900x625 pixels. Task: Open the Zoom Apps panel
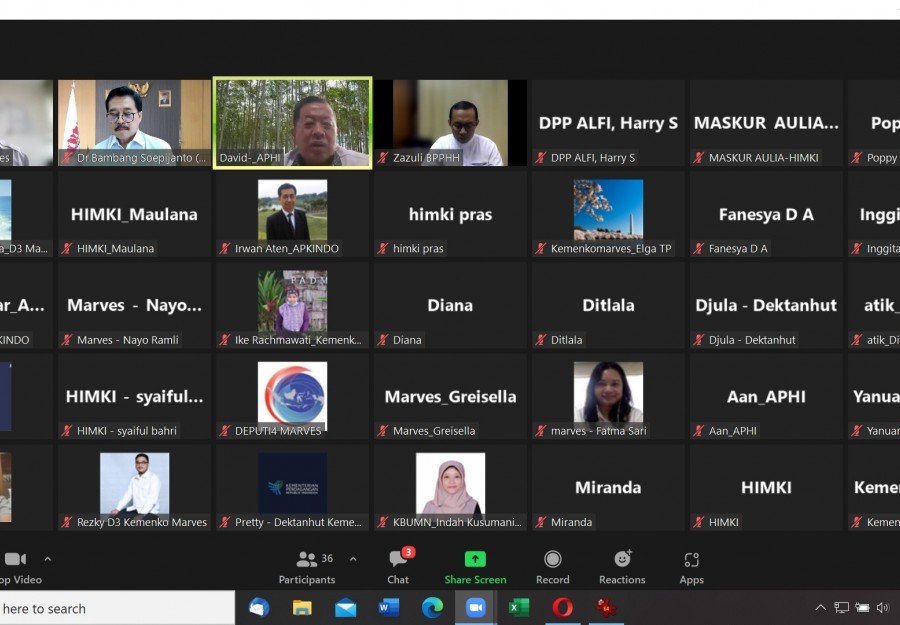click(691, 566)
